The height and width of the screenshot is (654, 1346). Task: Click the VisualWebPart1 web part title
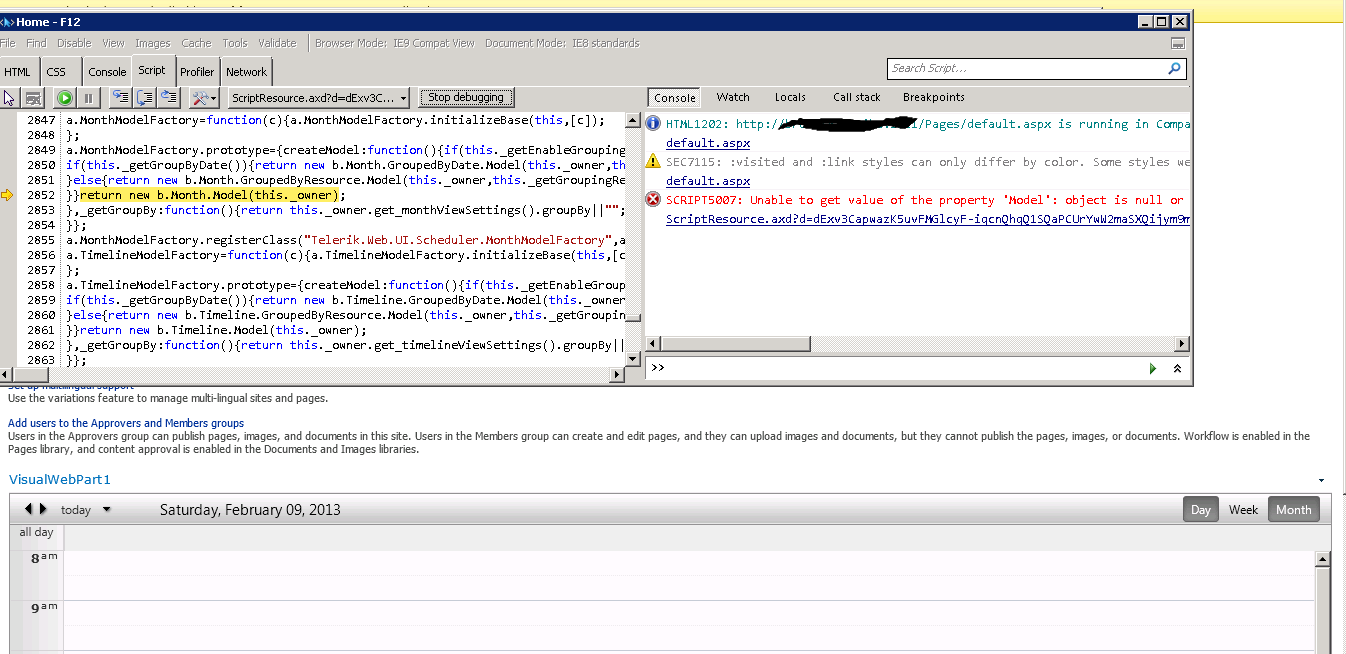59,480
